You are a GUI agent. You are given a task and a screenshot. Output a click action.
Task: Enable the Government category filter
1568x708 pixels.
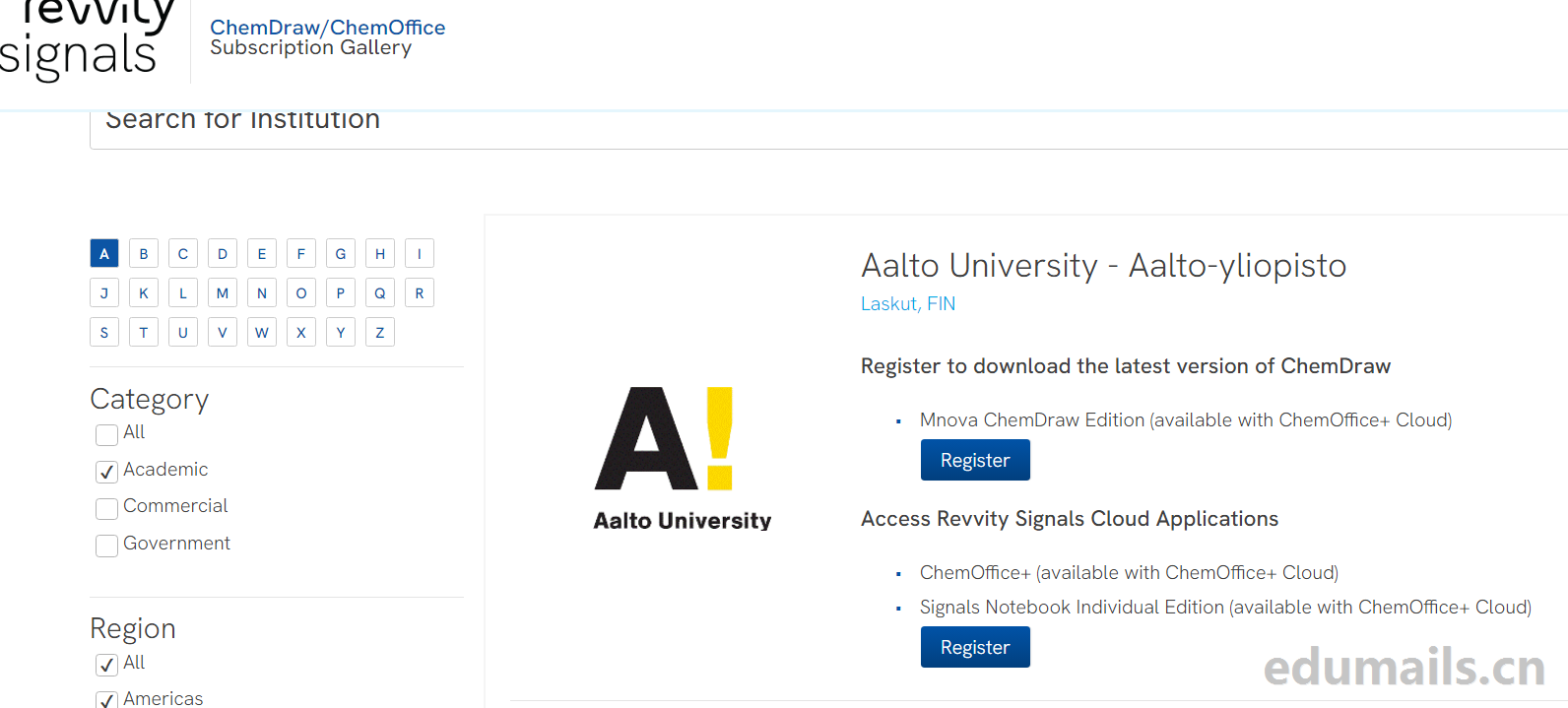point(106,546)
